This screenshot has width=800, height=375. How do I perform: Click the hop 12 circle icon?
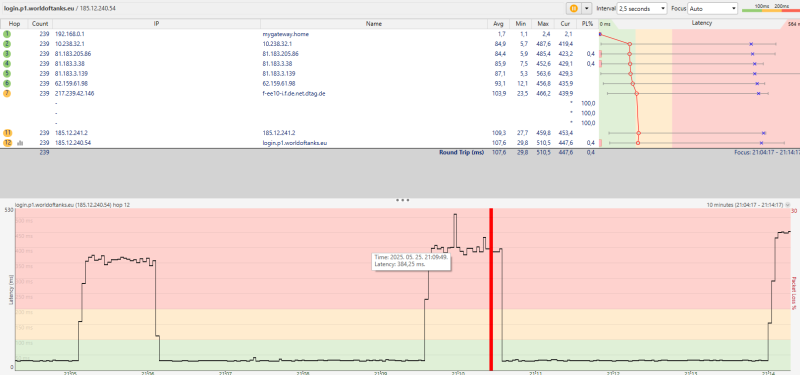pos(7,143)
